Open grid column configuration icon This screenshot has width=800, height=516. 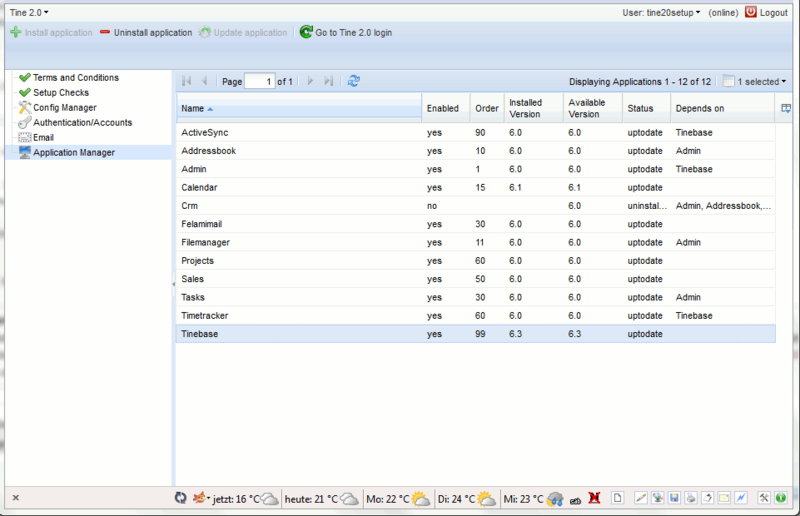[786, 108]
